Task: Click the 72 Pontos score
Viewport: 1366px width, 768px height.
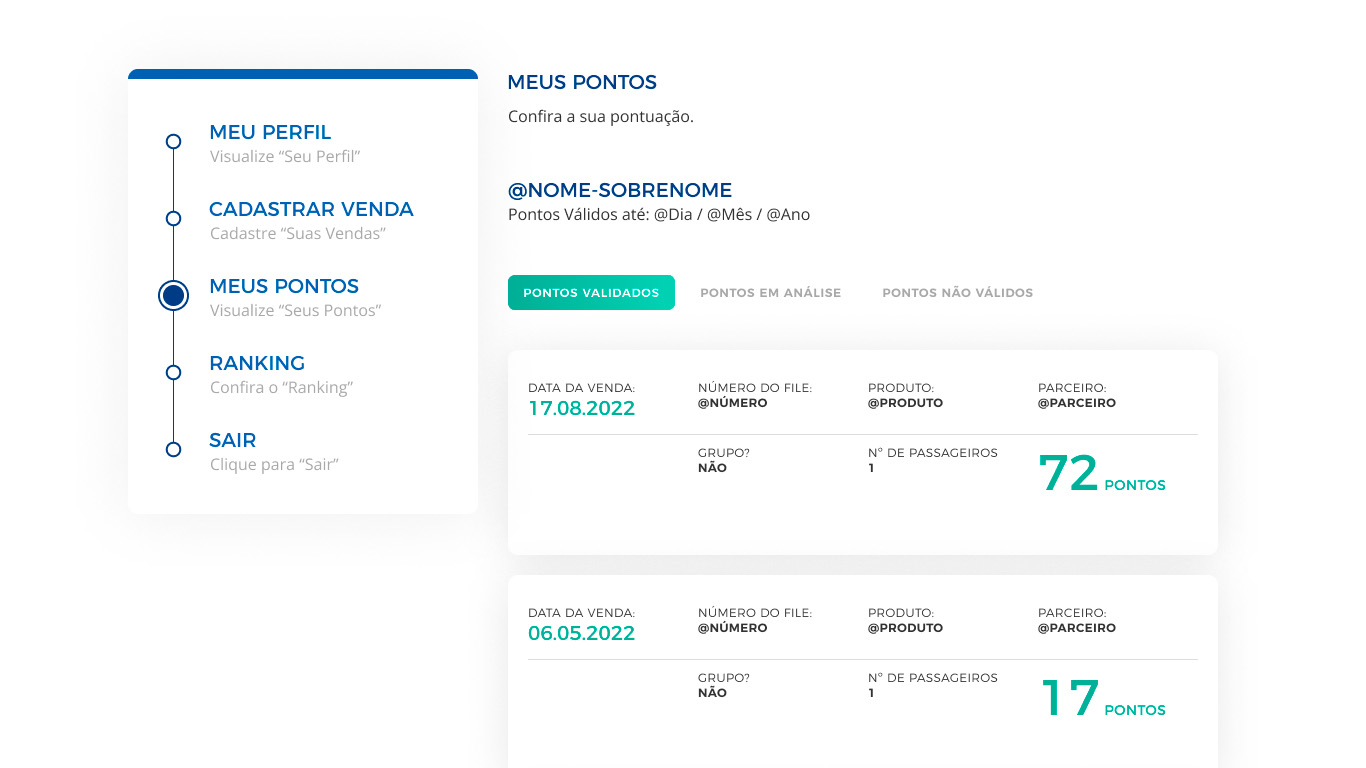Action: coord(1101,475)
